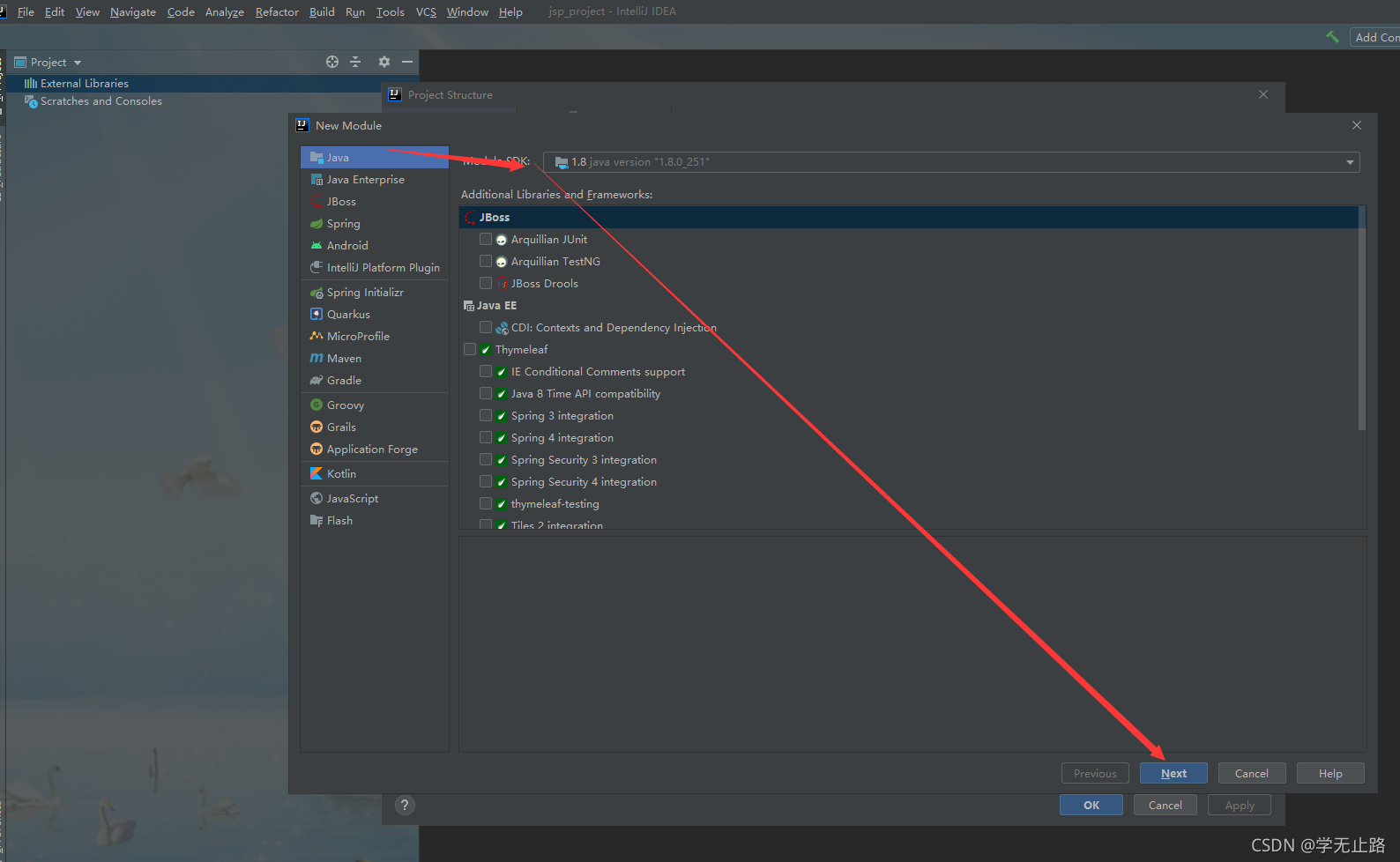Enable thymeleaf-testing checkbox
This screenshot has width=1400, height=862.
pos(486,503)
